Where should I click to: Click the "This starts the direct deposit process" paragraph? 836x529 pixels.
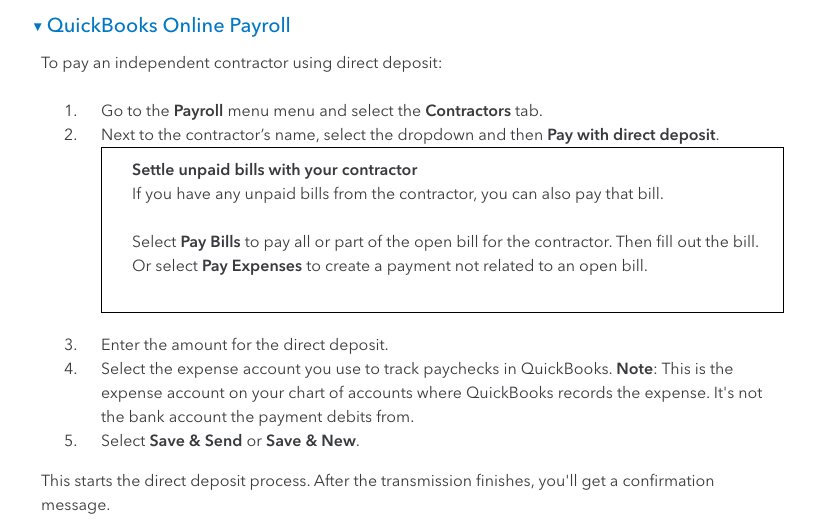(377, 481)
